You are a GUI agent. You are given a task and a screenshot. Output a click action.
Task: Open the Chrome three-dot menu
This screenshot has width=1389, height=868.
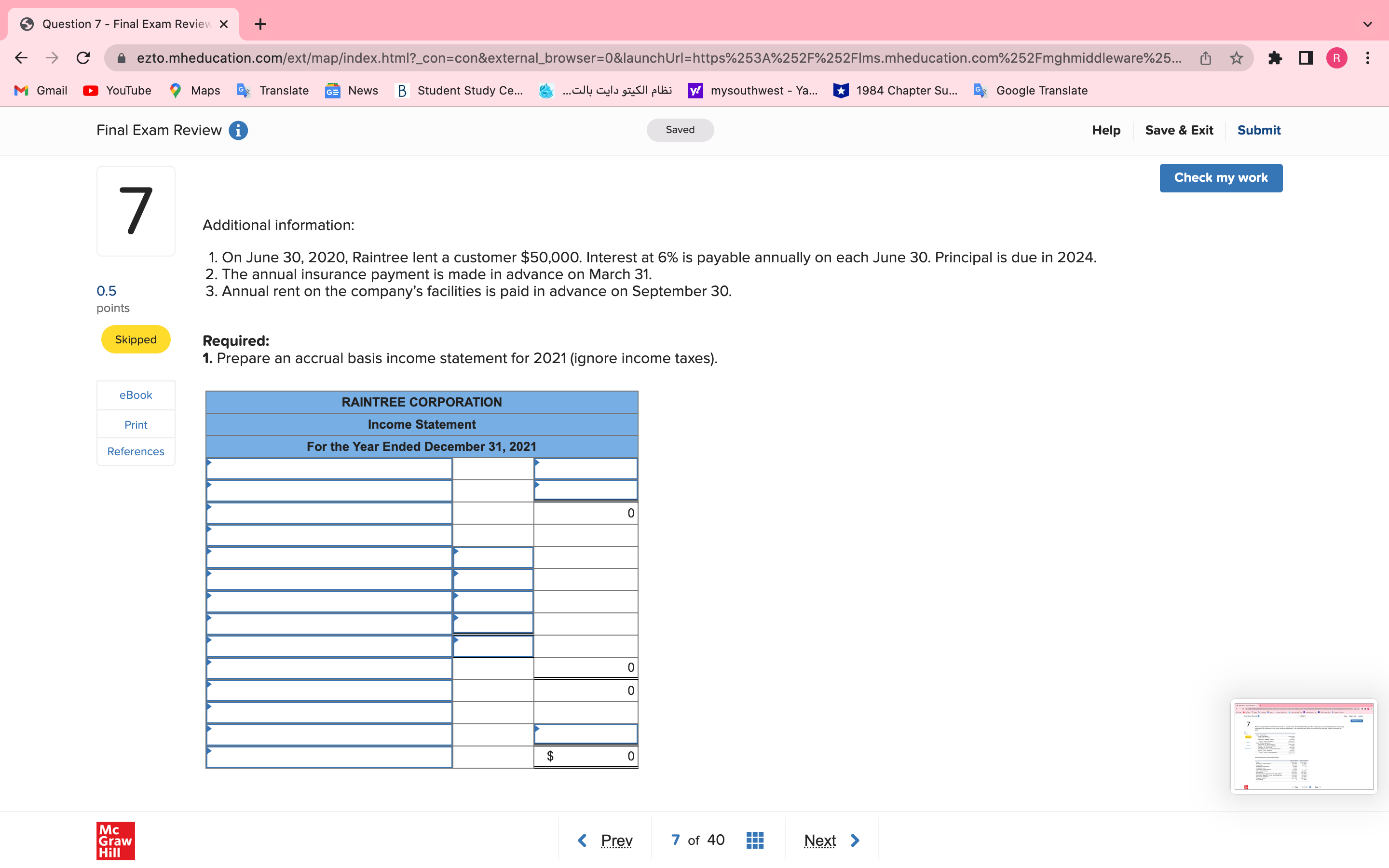tap(1368, 57)
